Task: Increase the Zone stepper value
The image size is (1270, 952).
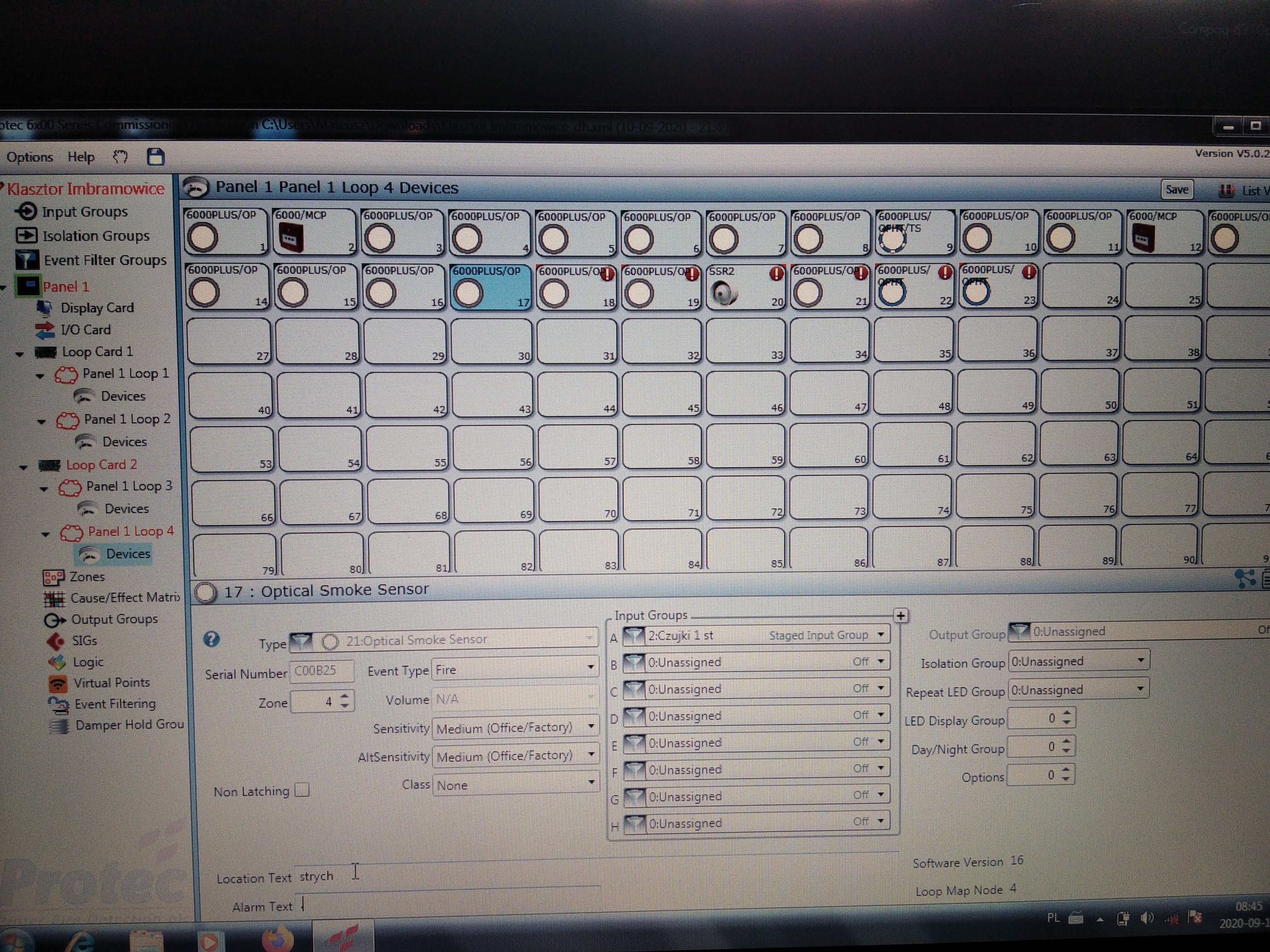Action: (345, 697)
